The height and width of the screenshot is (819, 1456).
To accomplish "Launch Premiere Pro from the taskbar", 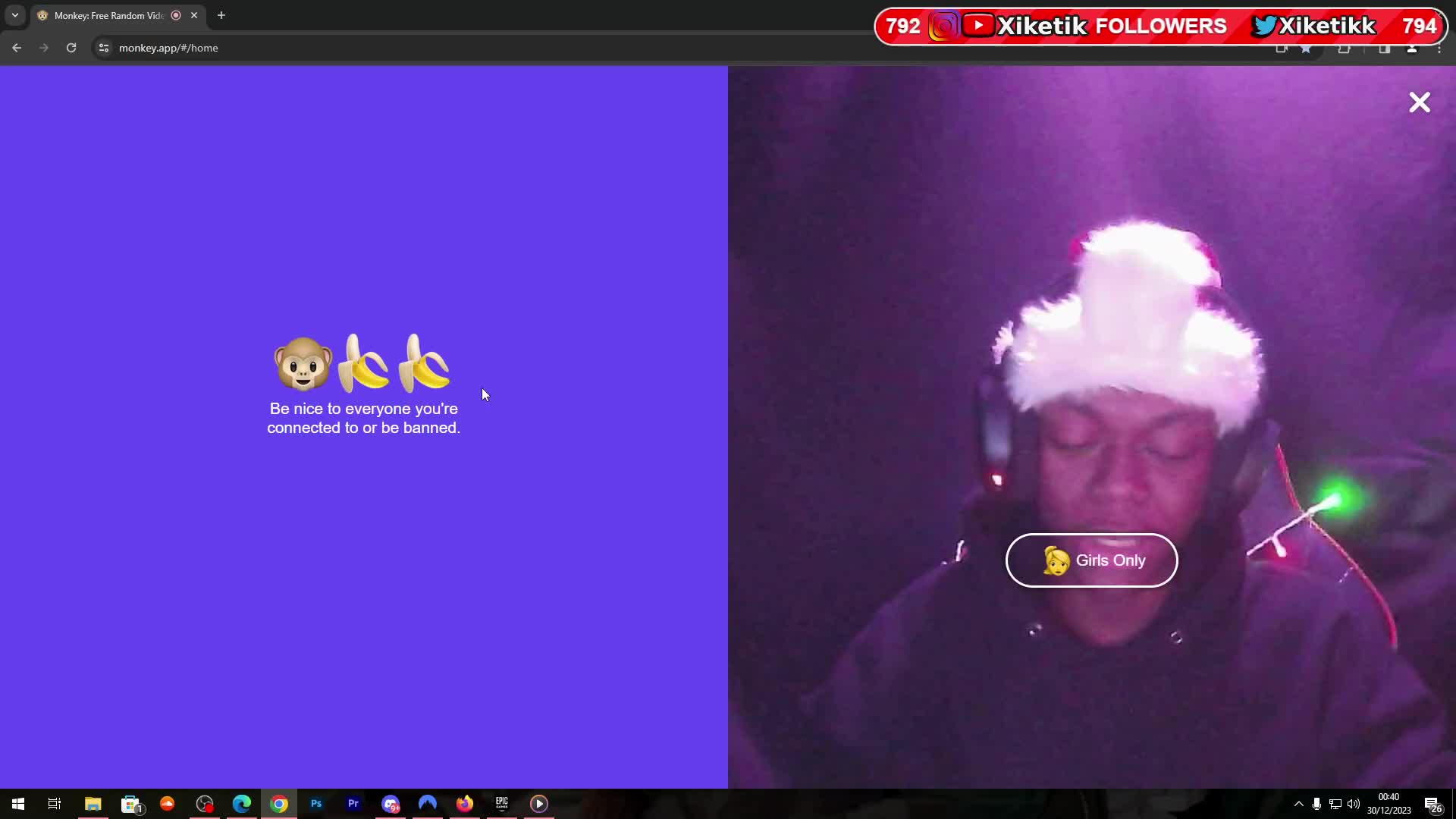I will click(353, 804).
